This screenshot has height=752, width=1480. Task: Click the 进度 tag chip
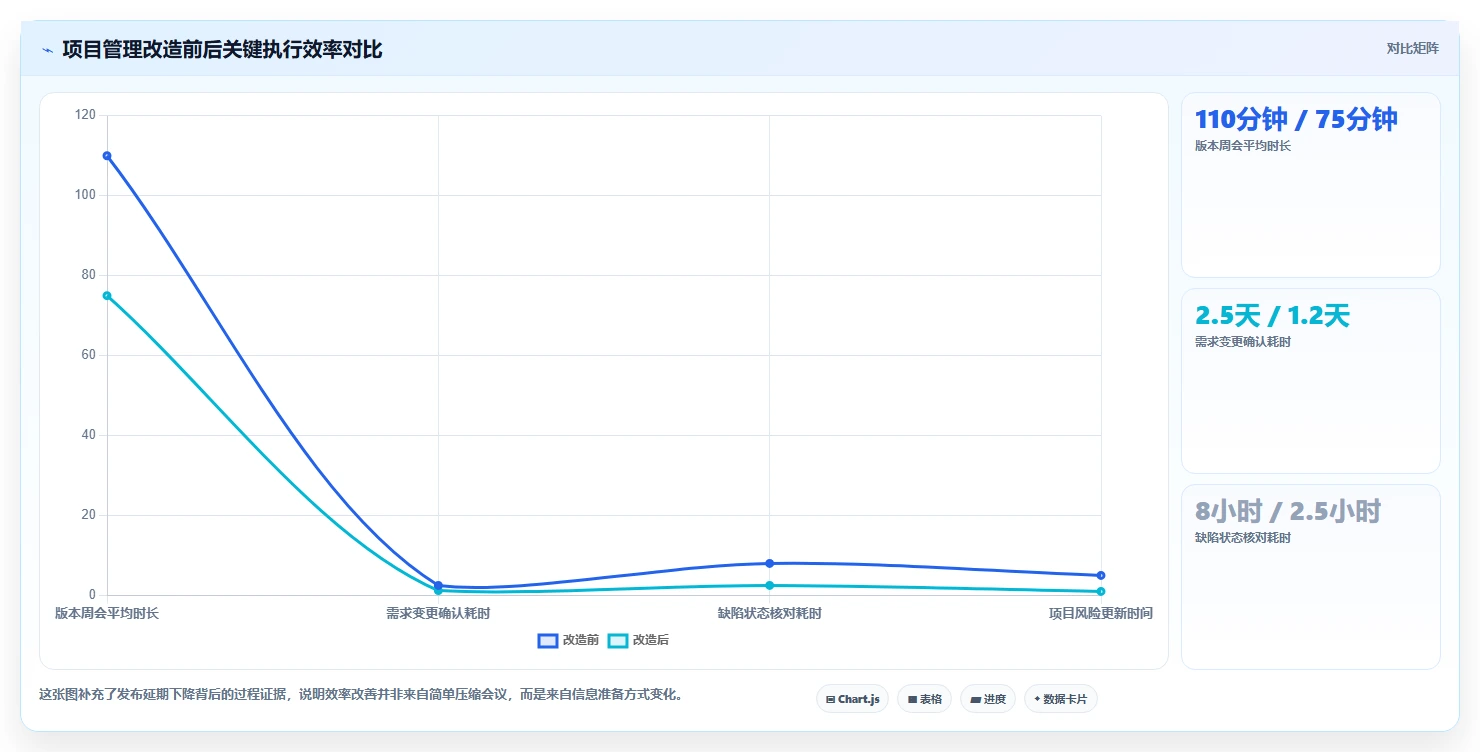(x=987, y=699)
